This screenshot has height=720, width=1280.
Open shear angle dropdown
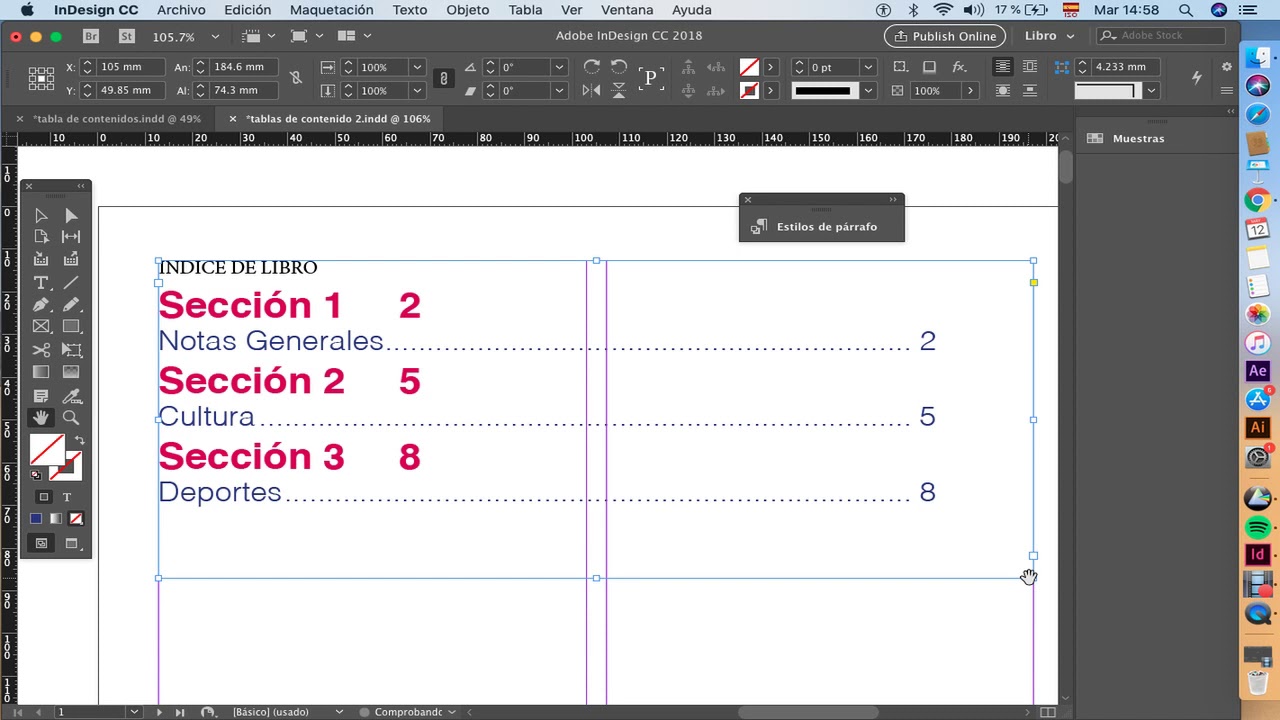(559, 90)
